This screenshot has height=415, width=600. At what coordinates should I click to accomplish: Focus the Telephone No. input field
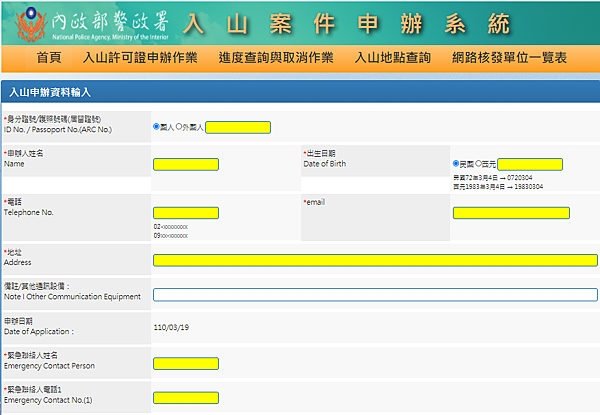point(186,213)
